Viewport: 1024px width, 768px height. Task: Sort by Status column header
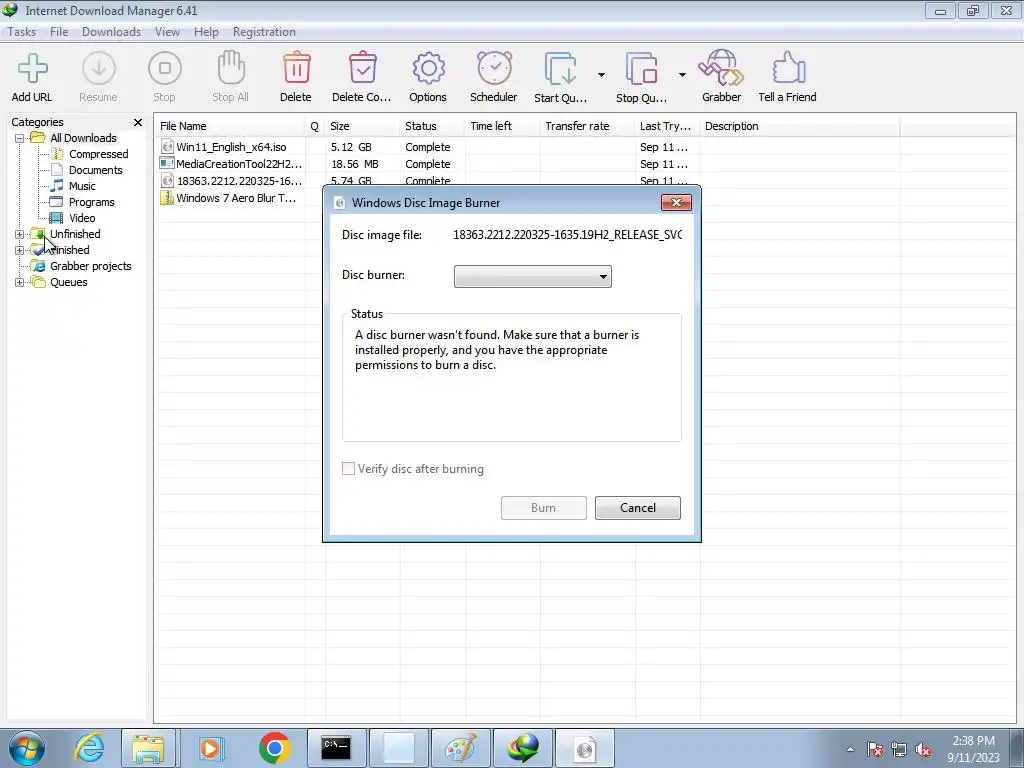pos(432,126)
